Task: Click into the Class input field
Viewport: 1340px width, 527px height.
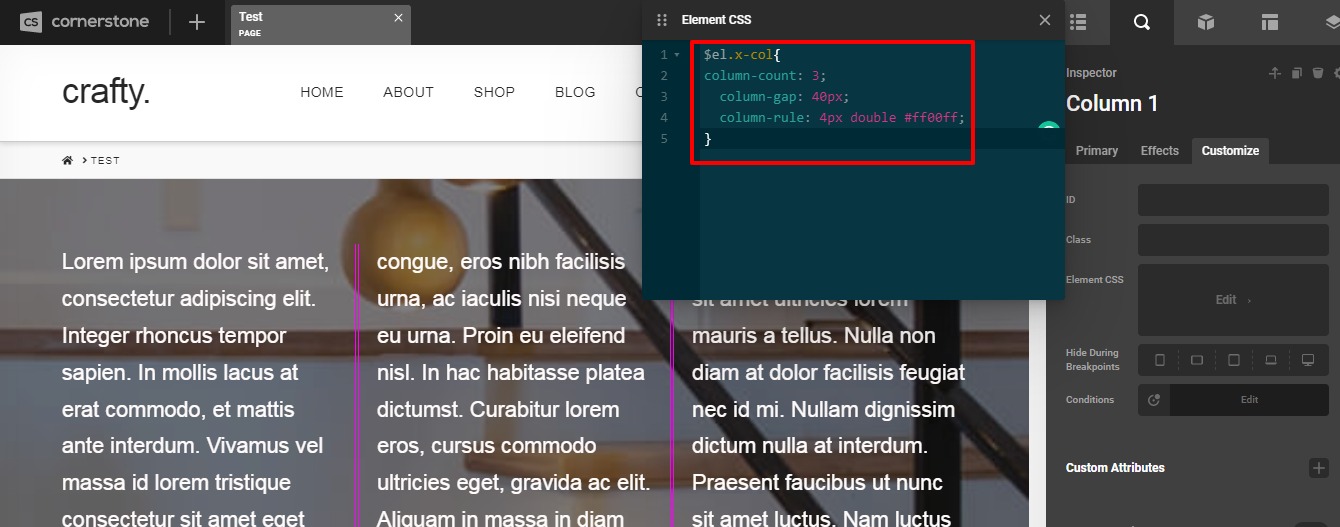Action: (1232, 240)
